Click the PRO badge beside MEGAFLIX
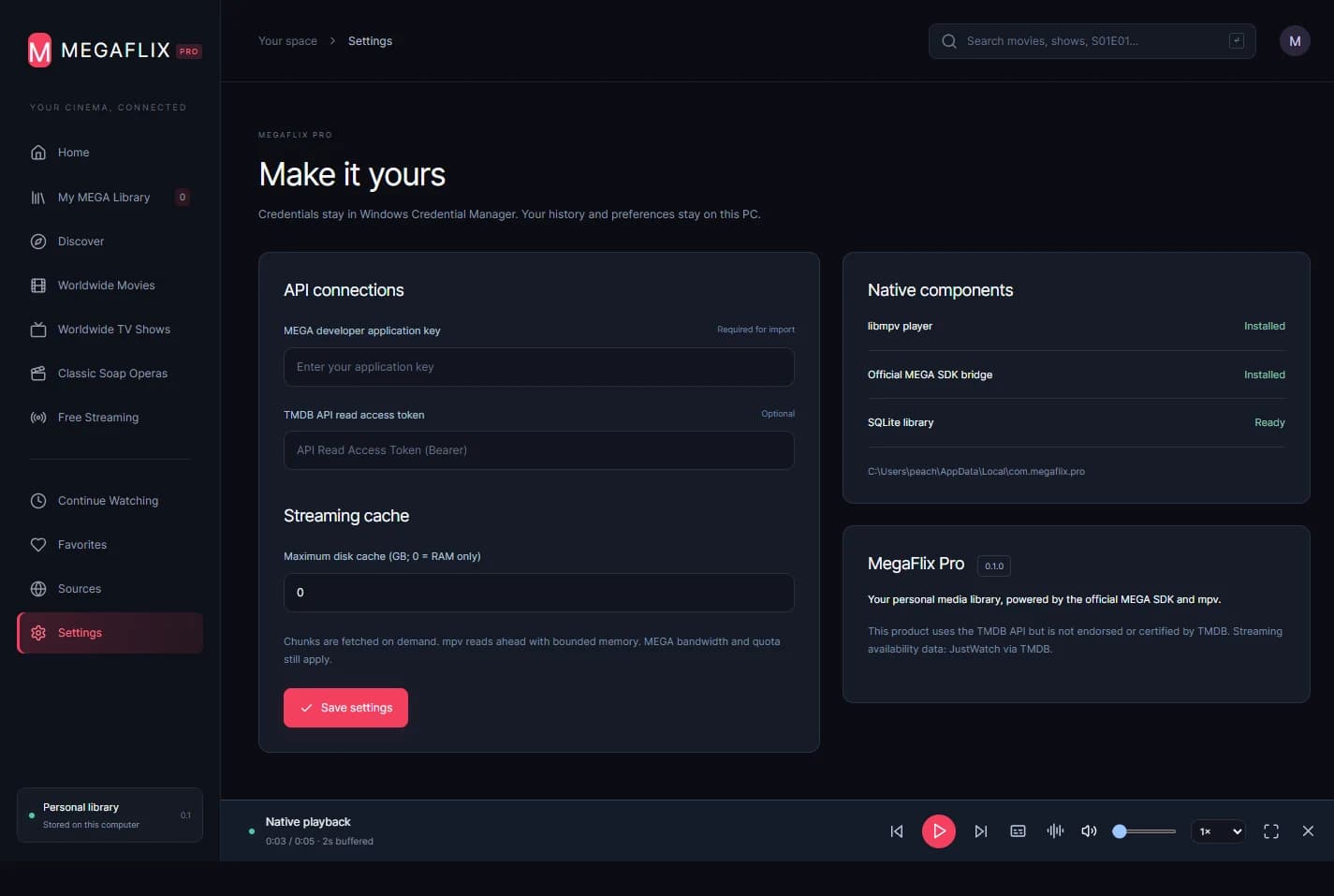Screen dimensions: 1334x896 (189, 51)
